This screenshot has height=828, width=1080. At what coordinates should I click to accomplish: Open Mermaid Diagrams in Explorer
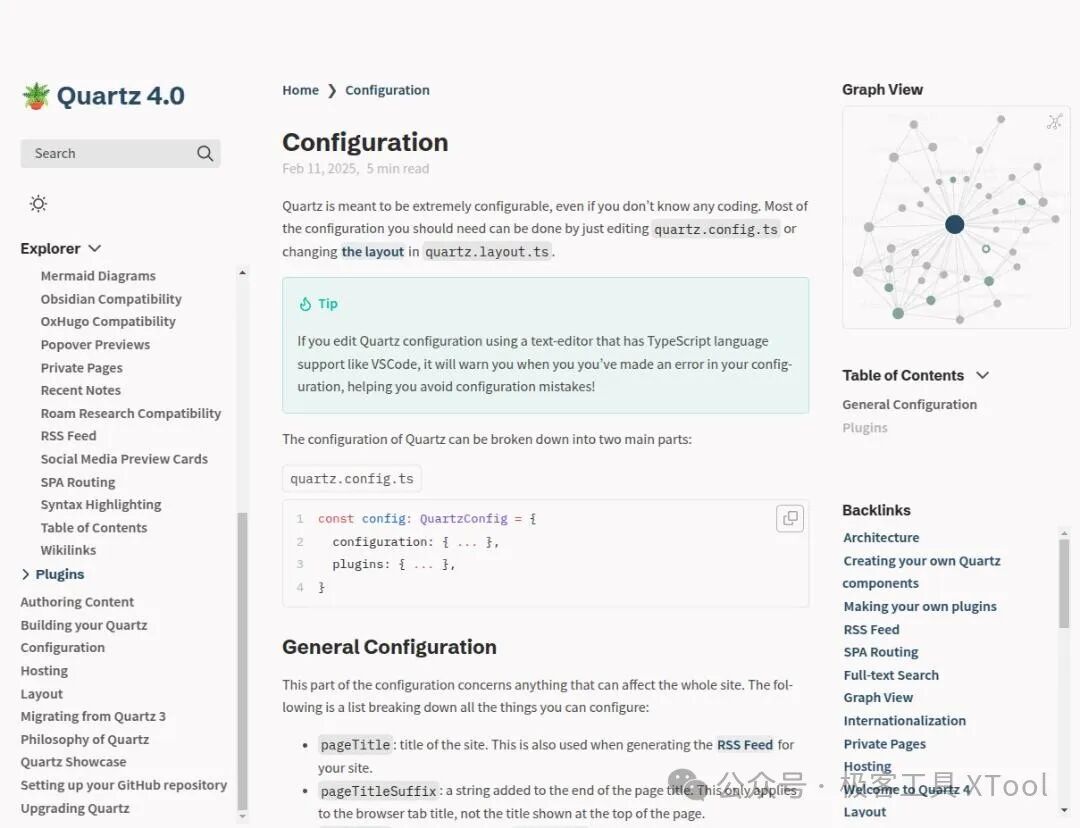pyautogui.click(x=98, y=276)
